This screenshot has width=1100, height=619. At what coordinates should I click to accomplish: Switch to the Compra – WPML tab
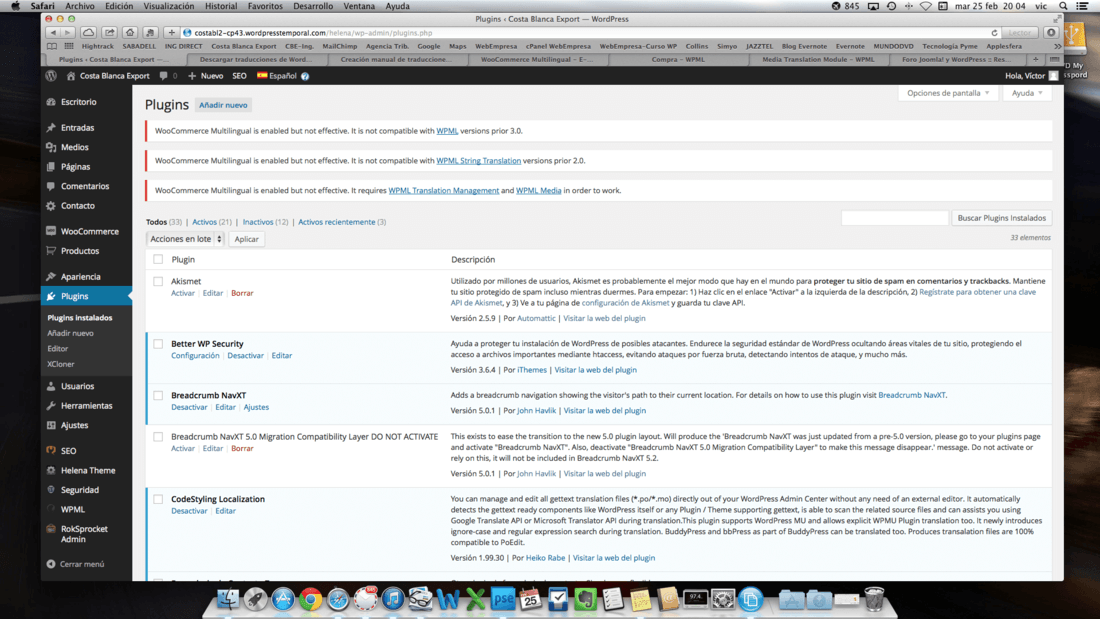click(x=678, y=60)
